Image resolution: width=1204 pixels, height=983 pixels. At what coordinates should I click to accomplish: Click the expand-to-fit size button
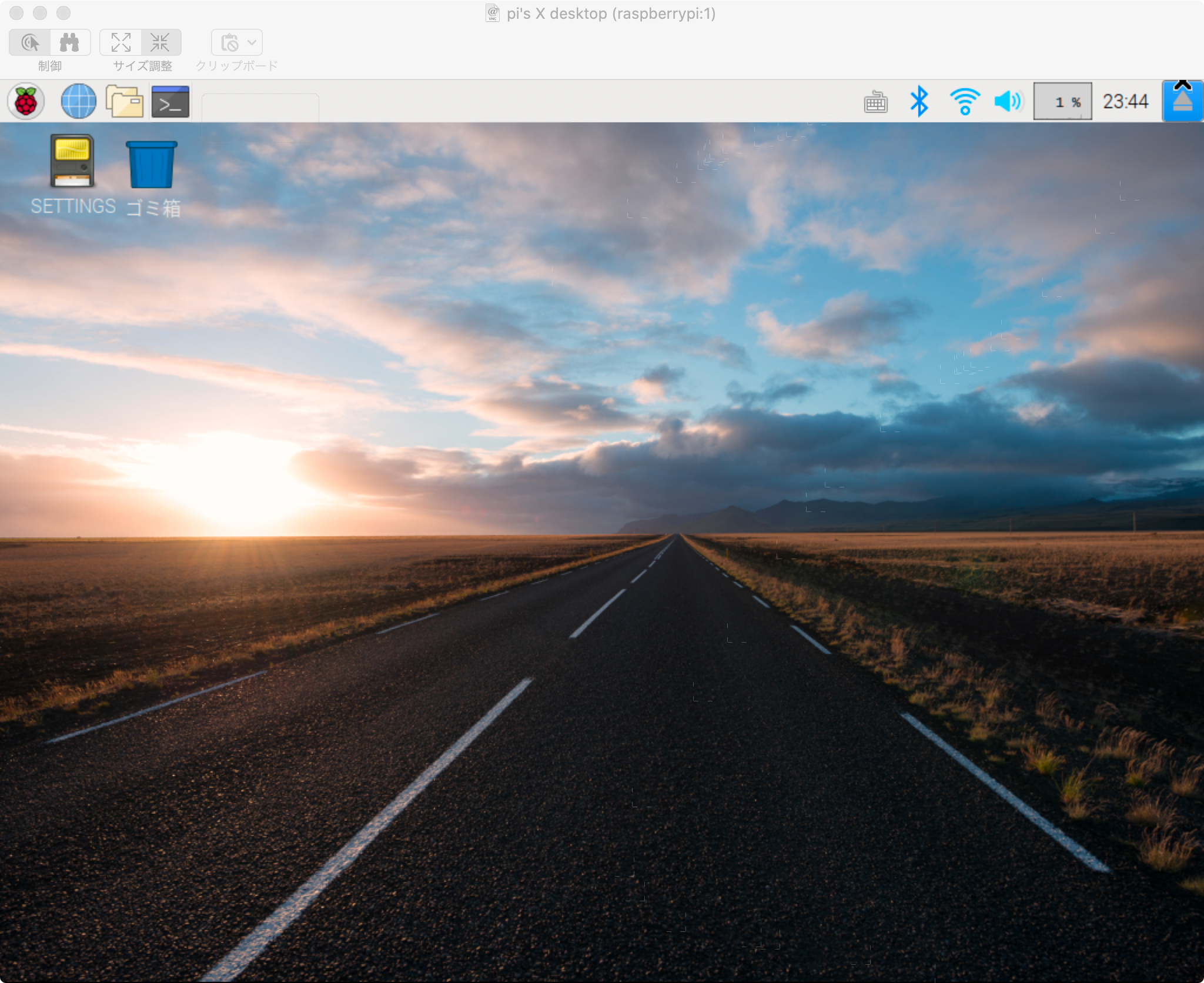(121, 42)
